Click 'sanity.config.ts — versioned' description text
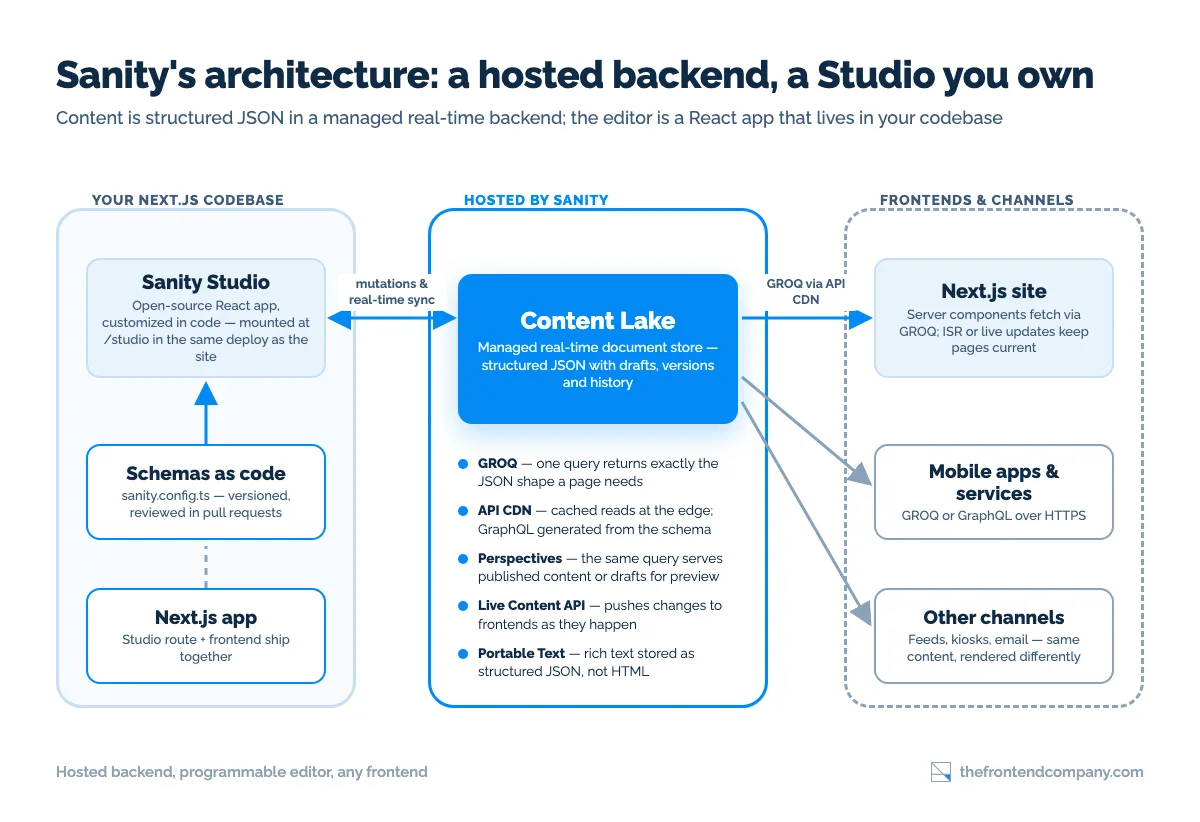The height and width of the screenshot is (822, 1200). (x=206, y=504)
